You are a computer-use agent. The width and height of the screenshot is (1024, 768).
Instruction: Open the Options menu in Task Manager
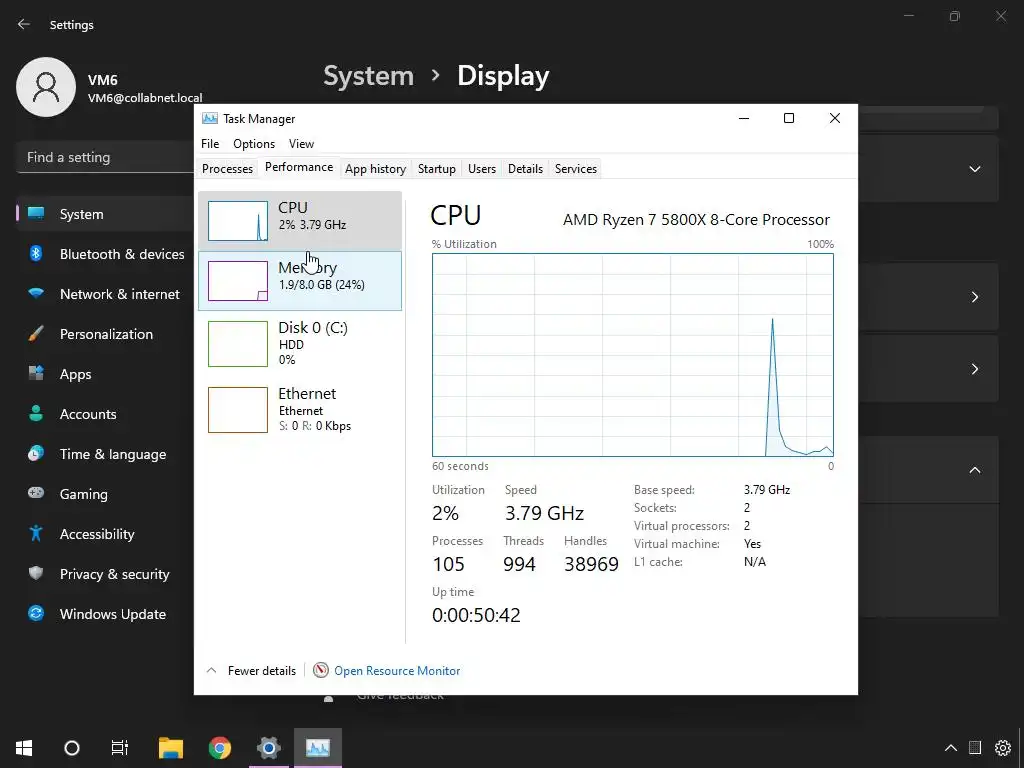(x=254, y=144)
